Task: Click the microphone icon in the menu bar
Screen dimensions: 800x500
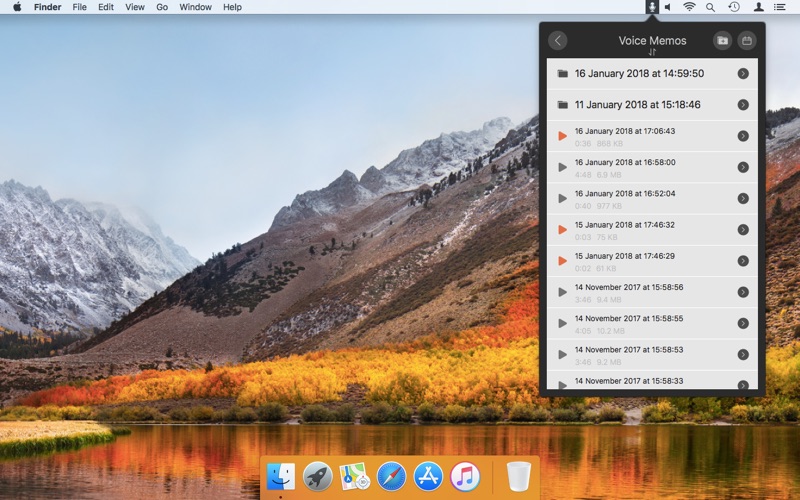Action: 652,7
